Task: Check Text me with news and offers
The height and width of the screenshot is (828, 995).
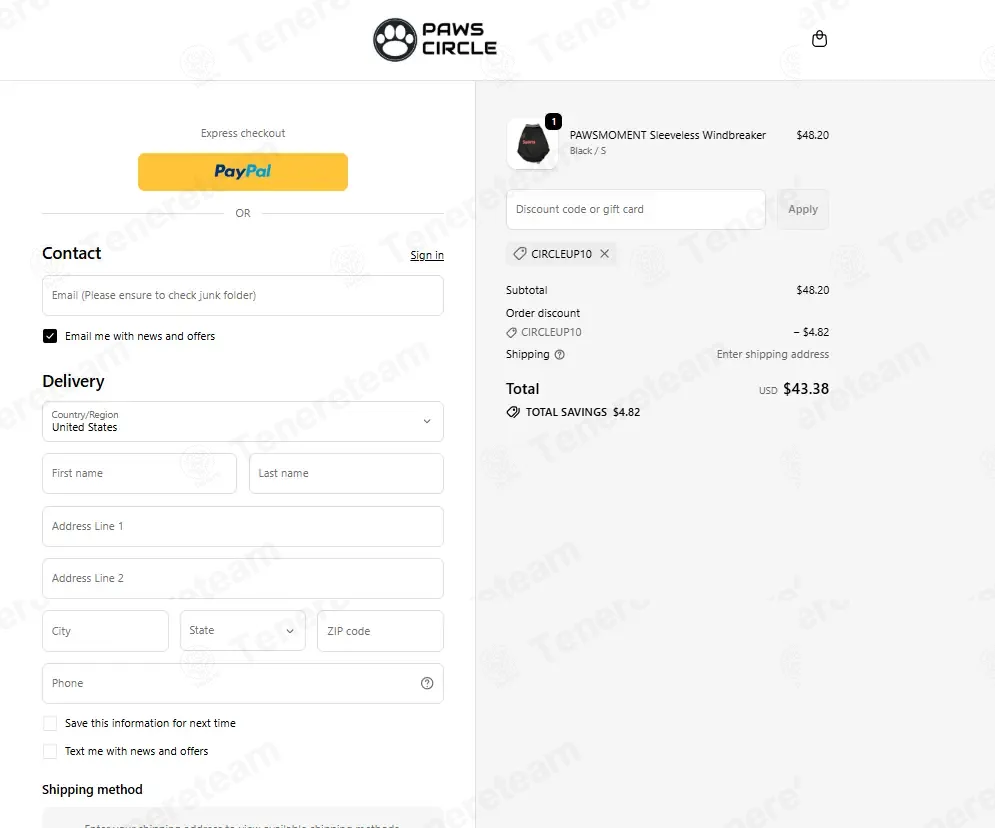Action: click(50, 751)
